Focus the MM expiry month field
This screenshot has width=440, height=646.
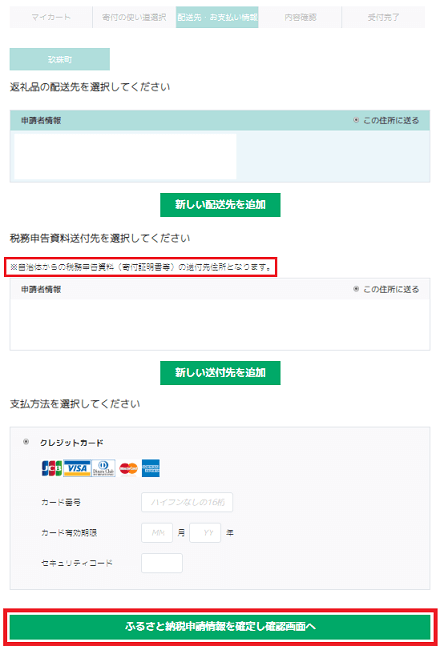click(x=157, y=533)
